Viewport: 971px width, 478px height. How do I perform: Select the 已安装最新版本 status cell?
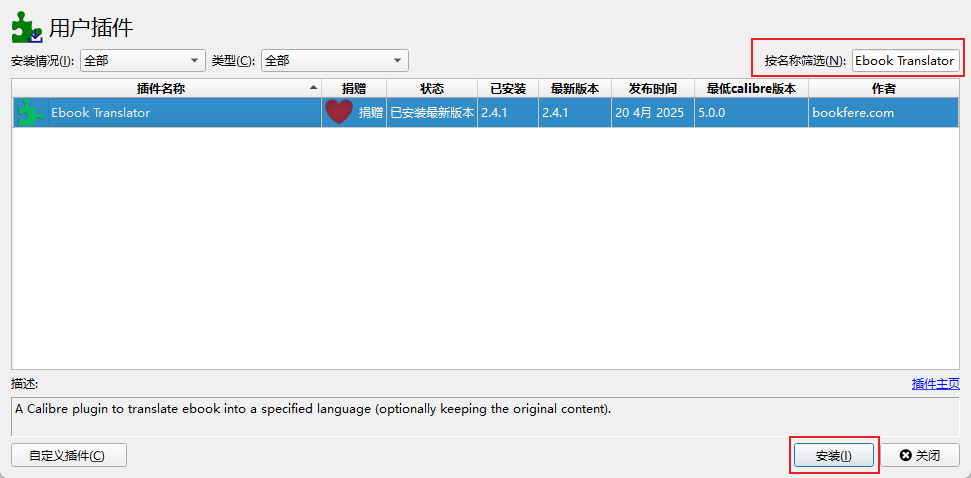(x=431, y=112)
